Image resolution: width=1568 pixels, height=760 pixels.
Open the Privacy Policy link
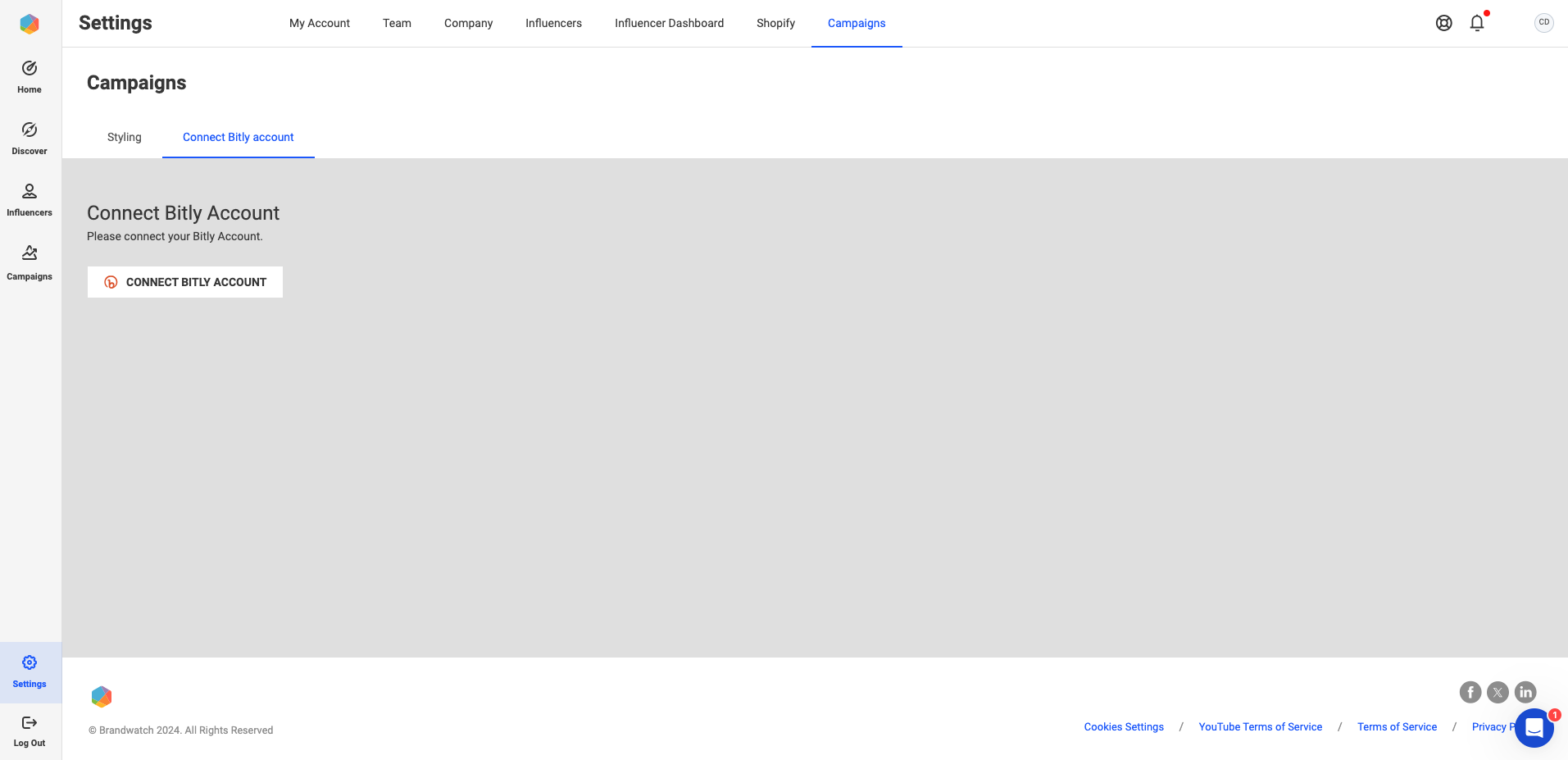coord(1493,727)
